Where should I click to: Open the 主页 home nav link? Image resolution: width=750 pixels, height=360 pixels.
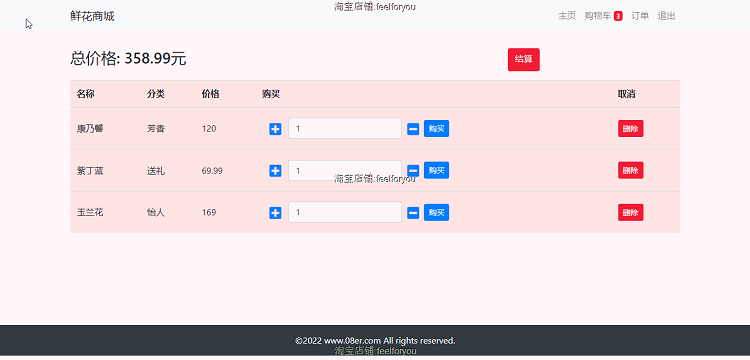pos(567,16)
